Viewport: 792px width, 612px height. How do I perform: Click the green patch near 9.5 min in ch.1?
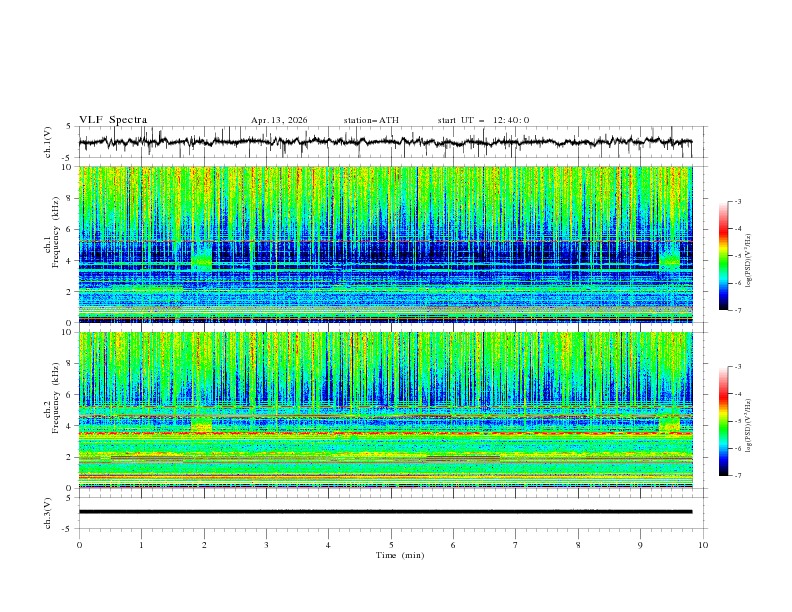point(670,258)
